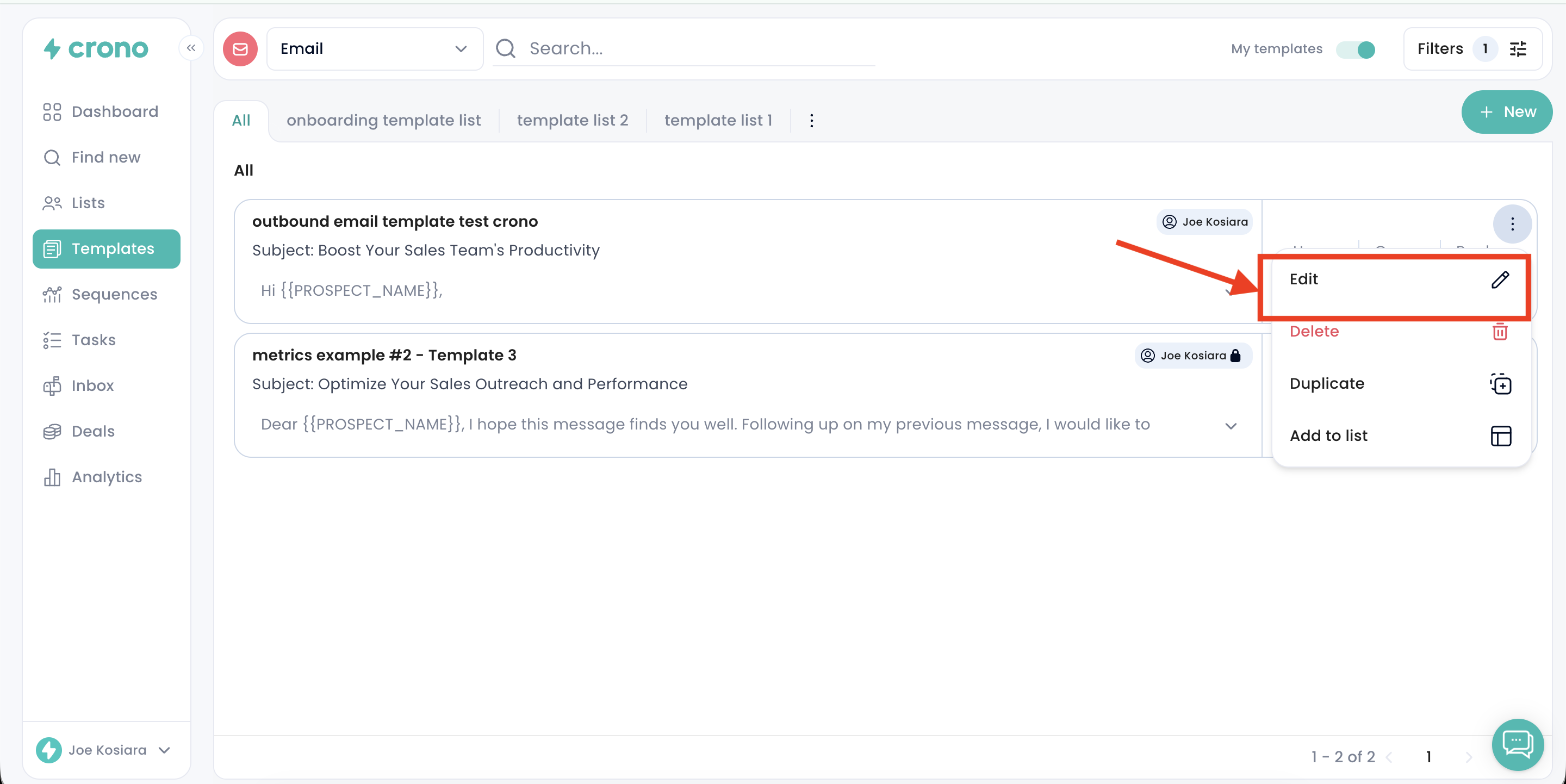Open the Email type dropdown
This screenshot has height=784, width=1566.
coord(375,48)
